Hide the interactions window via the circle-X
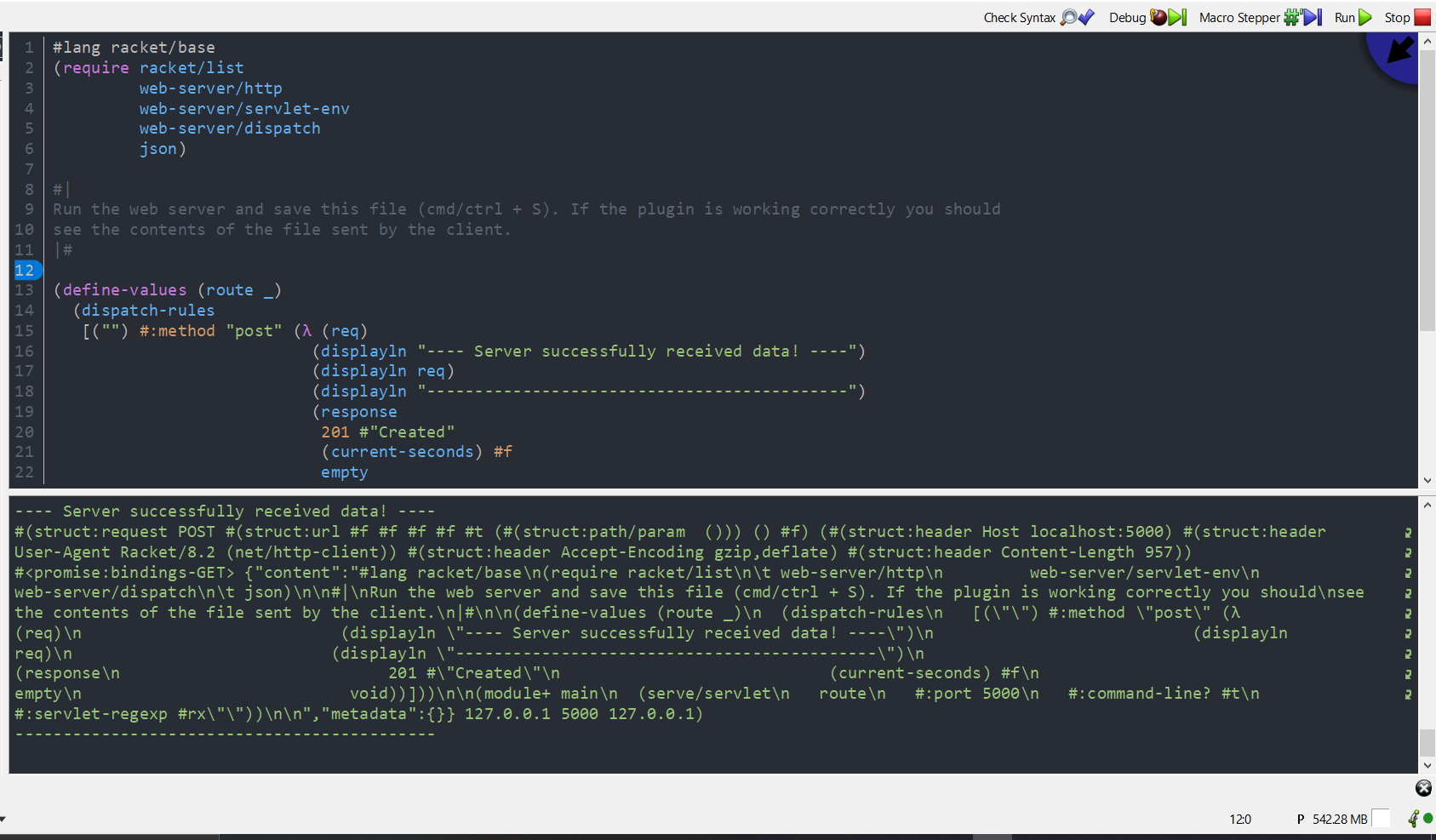 coord(1422,788)
